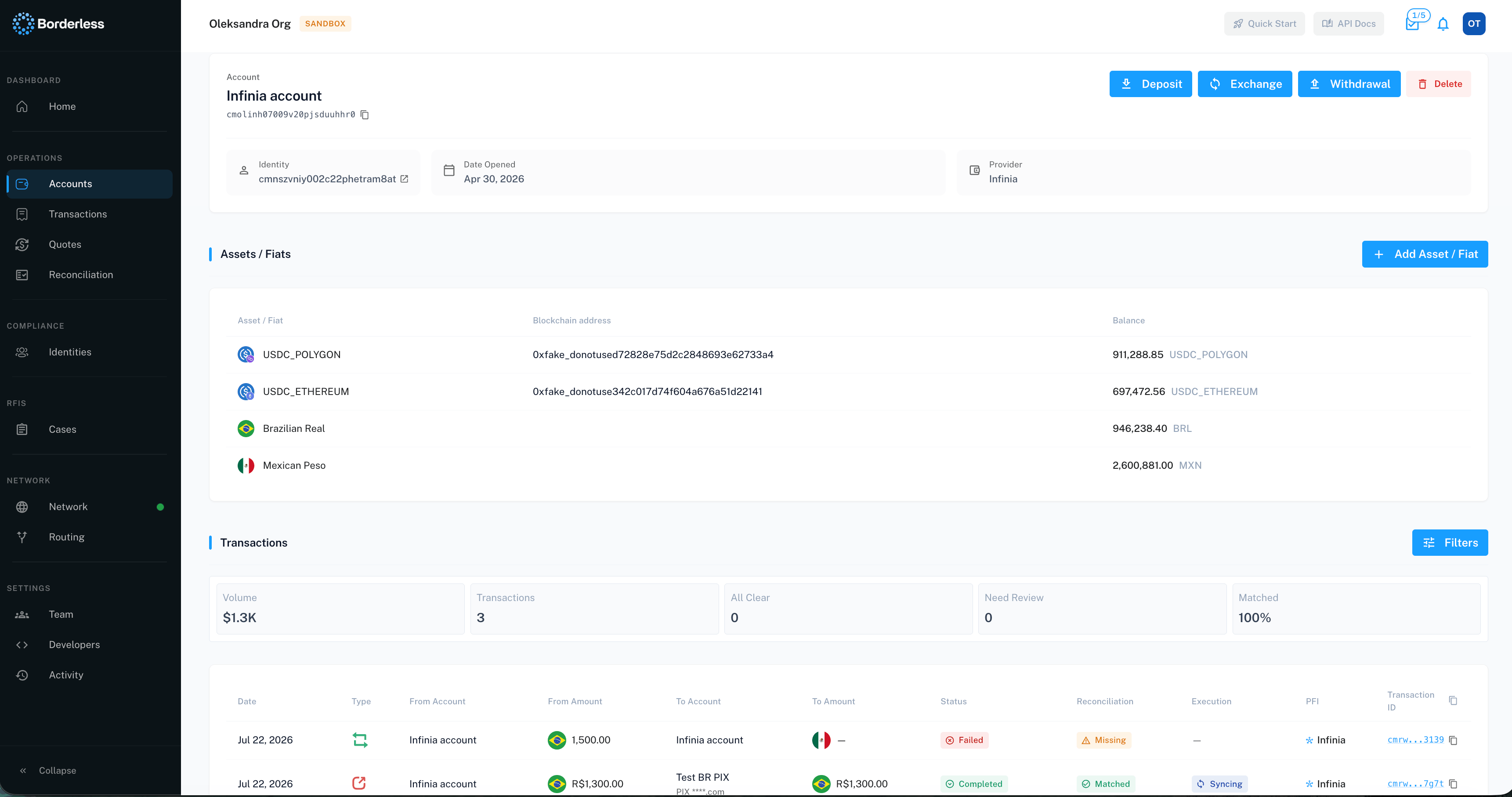Click the Exchange button
This screenshot has height=797, width=1512.
click(x=1245, y=84)
